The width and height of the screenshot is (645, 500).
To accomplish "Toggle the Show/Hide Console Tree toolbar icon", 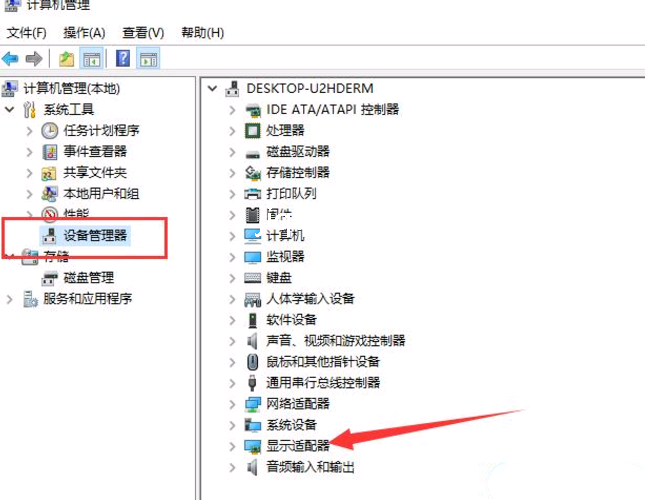I will click(92, 59).
